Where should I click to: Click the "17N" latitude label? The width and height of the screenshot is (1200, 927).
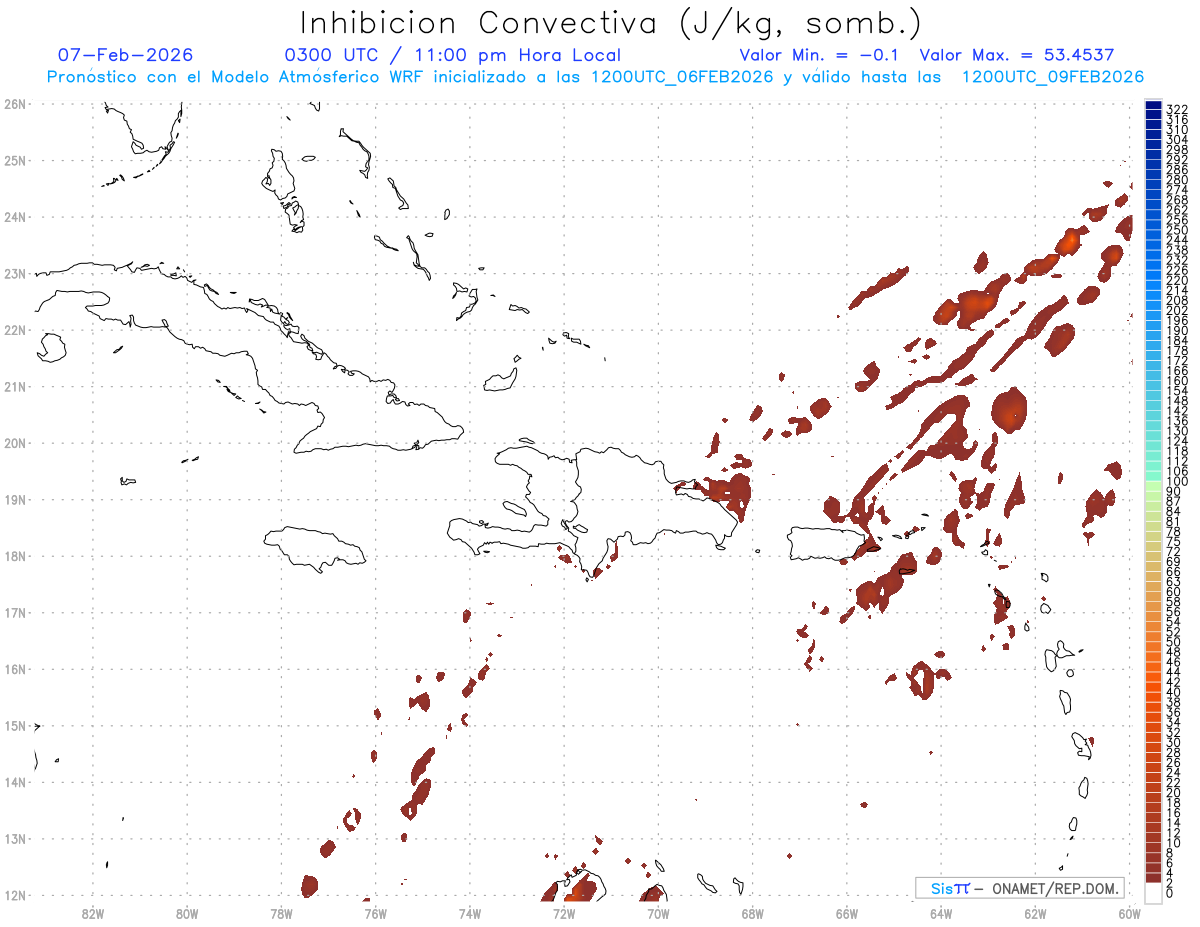14,612
